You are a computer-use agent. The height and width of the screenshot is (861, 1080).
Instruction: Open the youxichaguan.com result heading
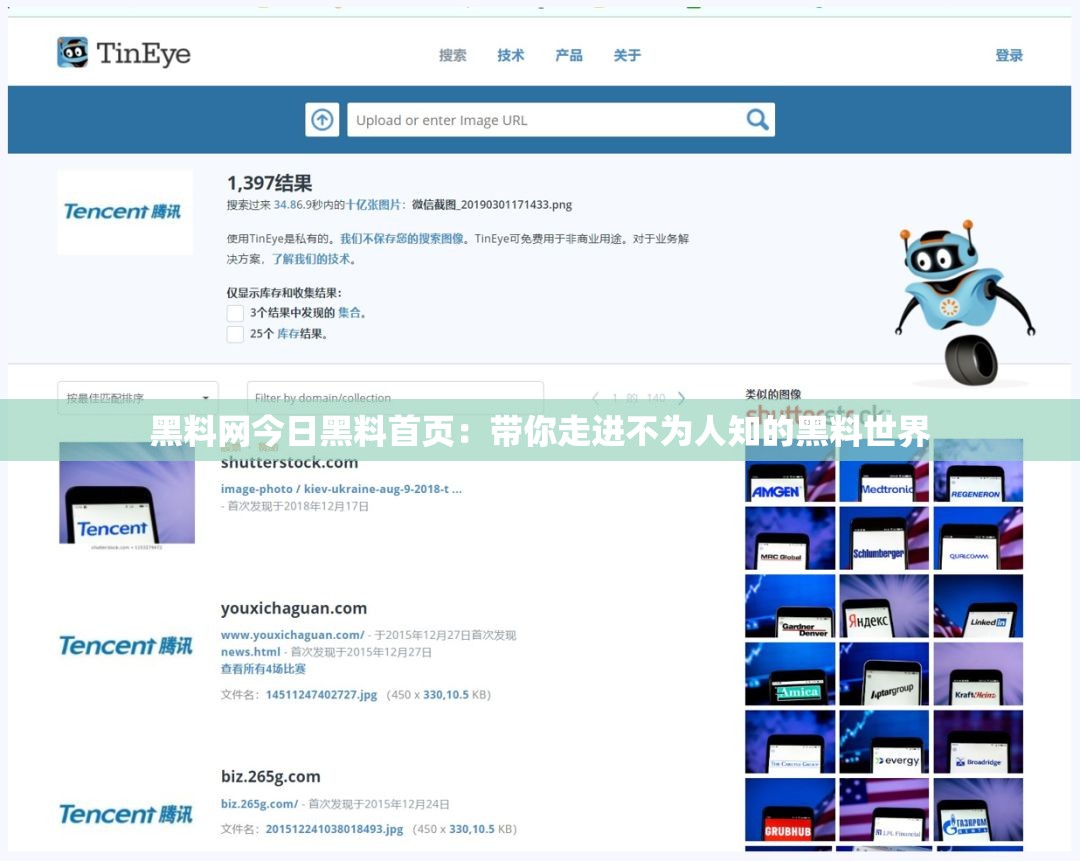pyautogui.click(x=294, y=608)
